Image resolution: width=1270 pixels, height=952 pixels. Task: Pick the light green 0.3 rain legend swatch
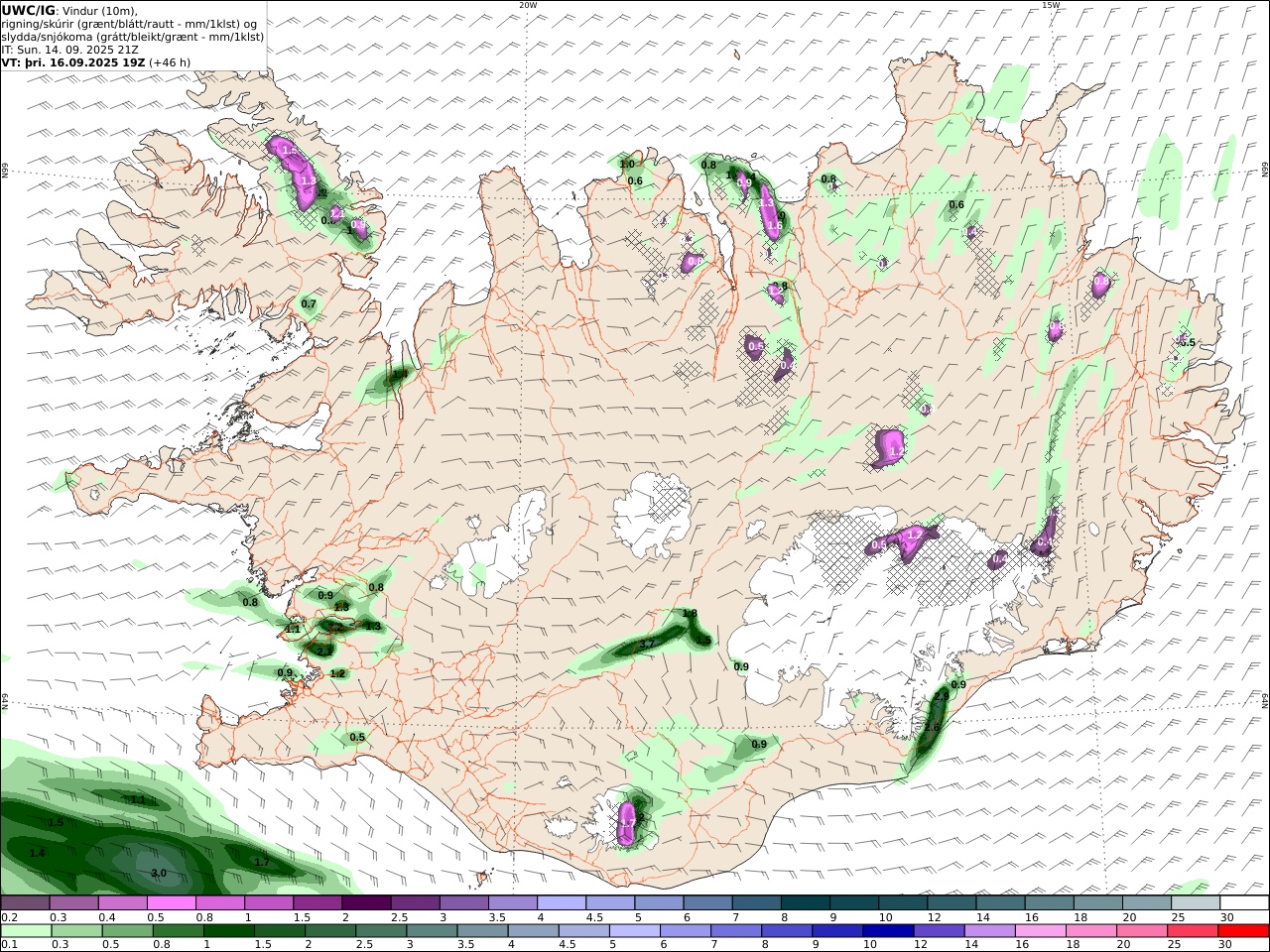77,930
